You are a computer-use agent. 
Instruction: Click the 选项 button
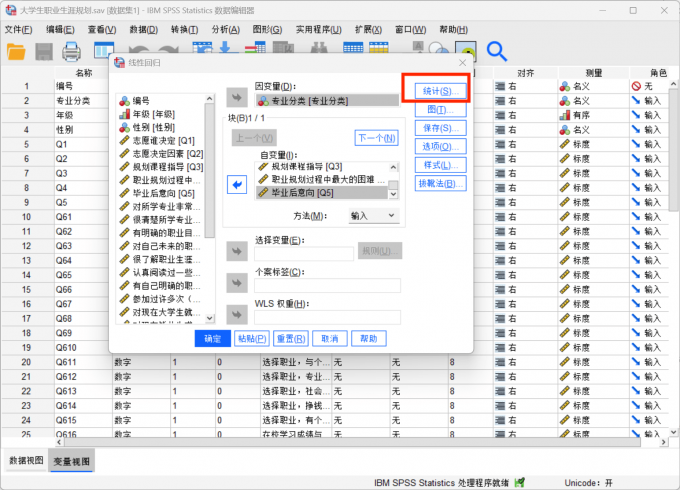coord(438,146)
